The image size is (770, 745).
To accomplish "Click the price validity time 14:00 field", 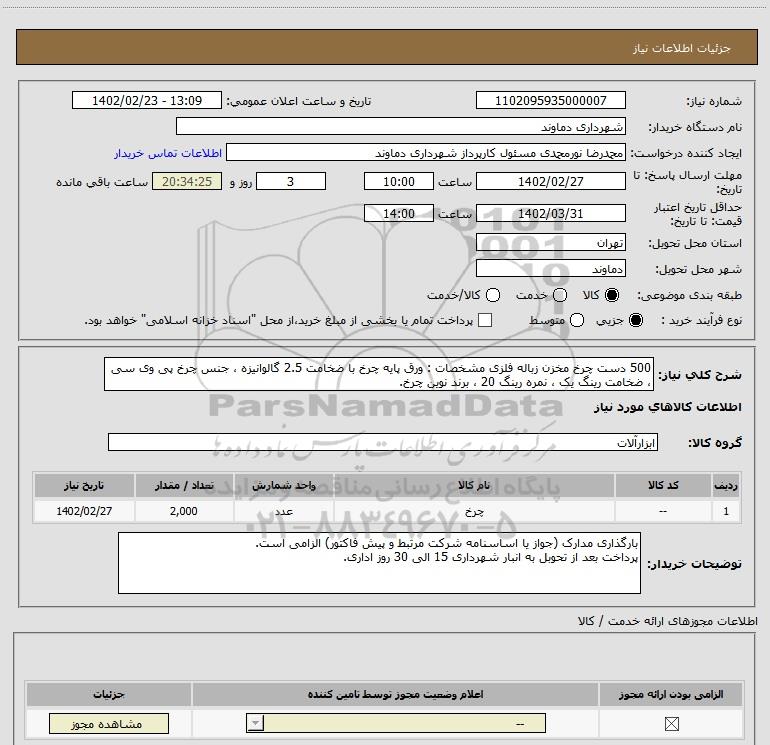I will (399, 214).
